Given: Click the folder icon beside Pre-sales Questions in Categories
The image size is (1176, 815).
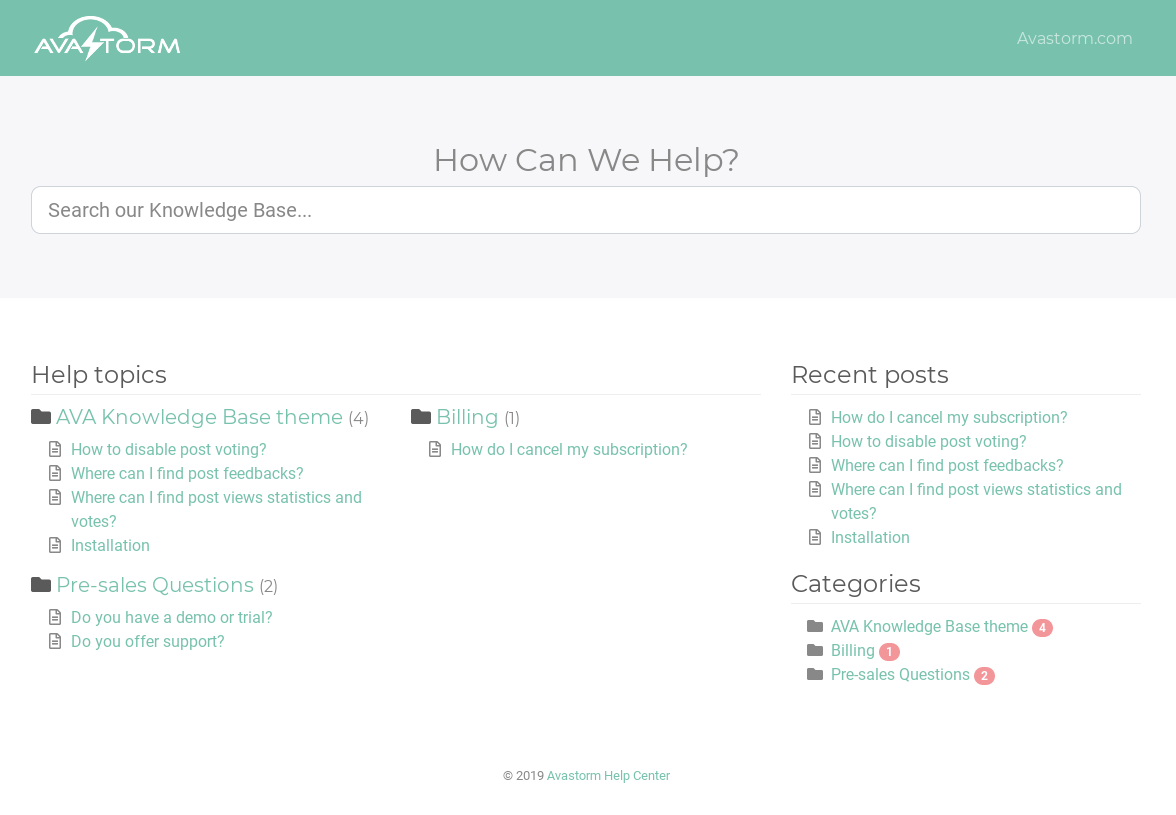Looking at the screenshot, I should [x=815, y=674].
